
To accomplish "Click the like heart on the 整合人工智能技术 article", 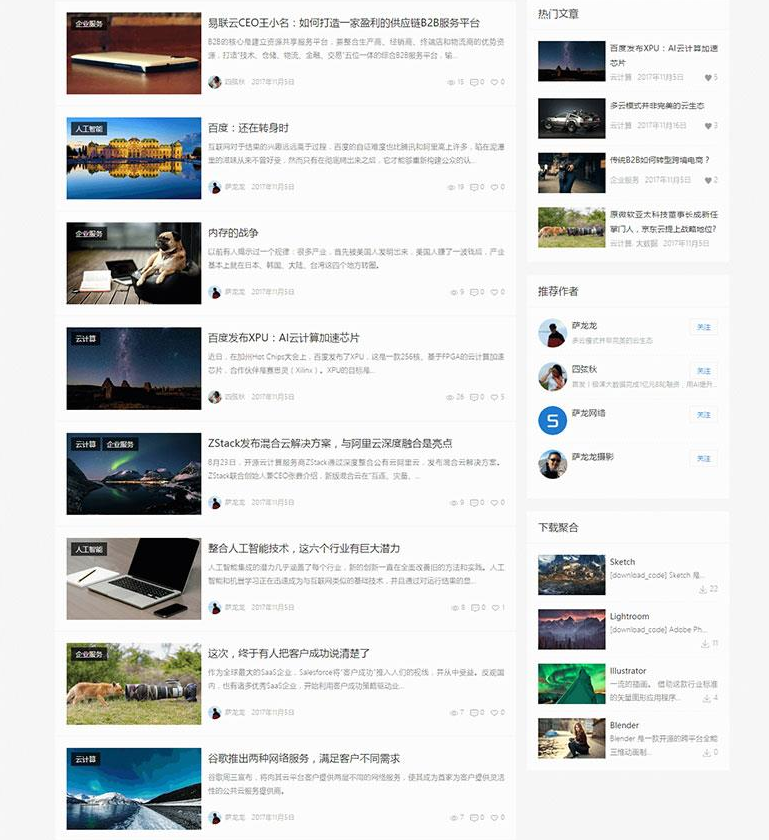I will pos(493,607).
